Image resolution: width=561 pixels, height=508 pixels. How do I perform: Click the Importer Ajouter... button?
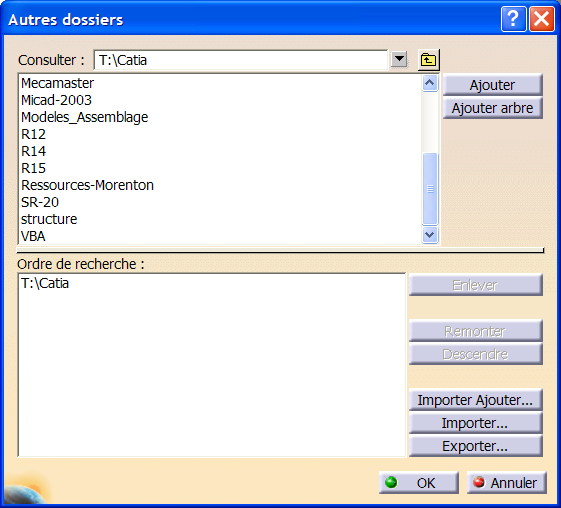(475, 400)
